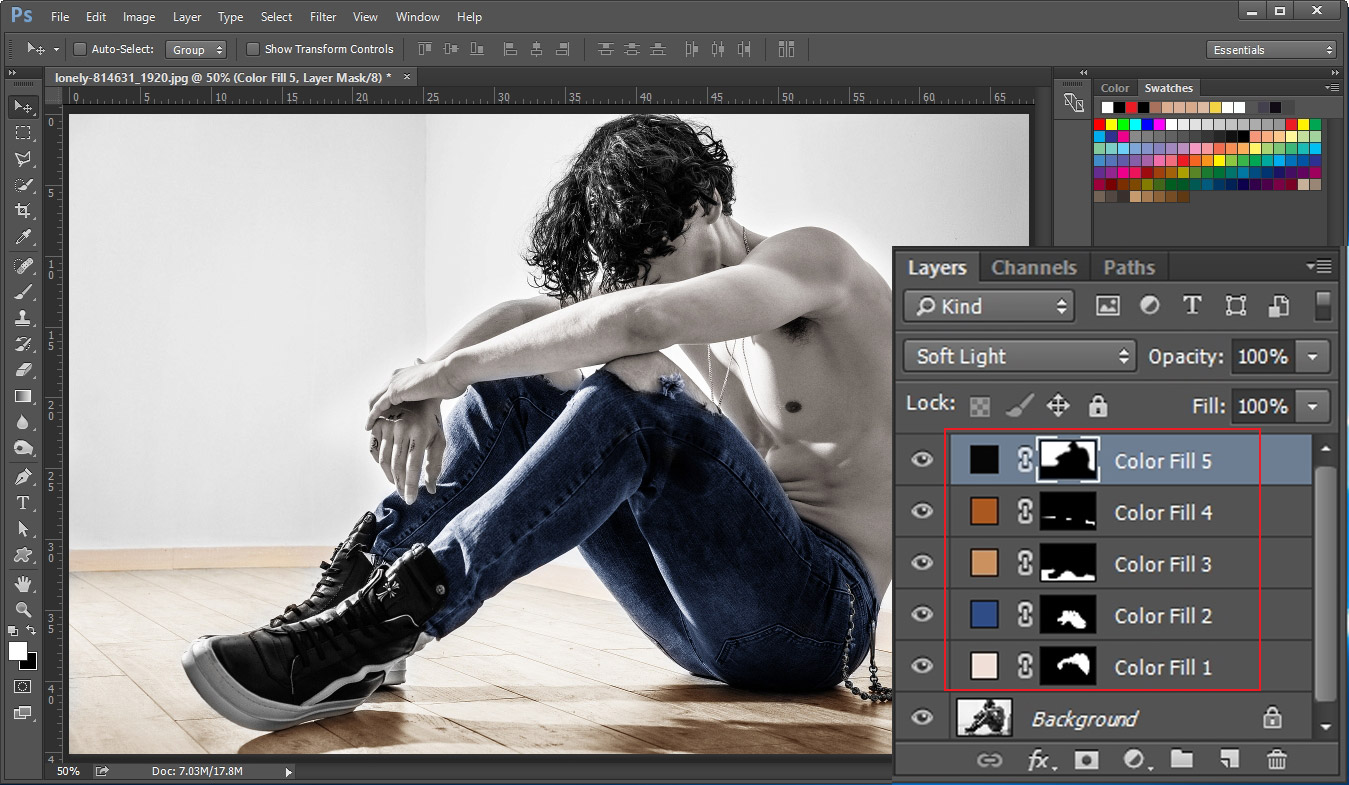This screenshot has height=785, width=1349.
Task: Lock transparent pixels icon
Action: point(982,406)
